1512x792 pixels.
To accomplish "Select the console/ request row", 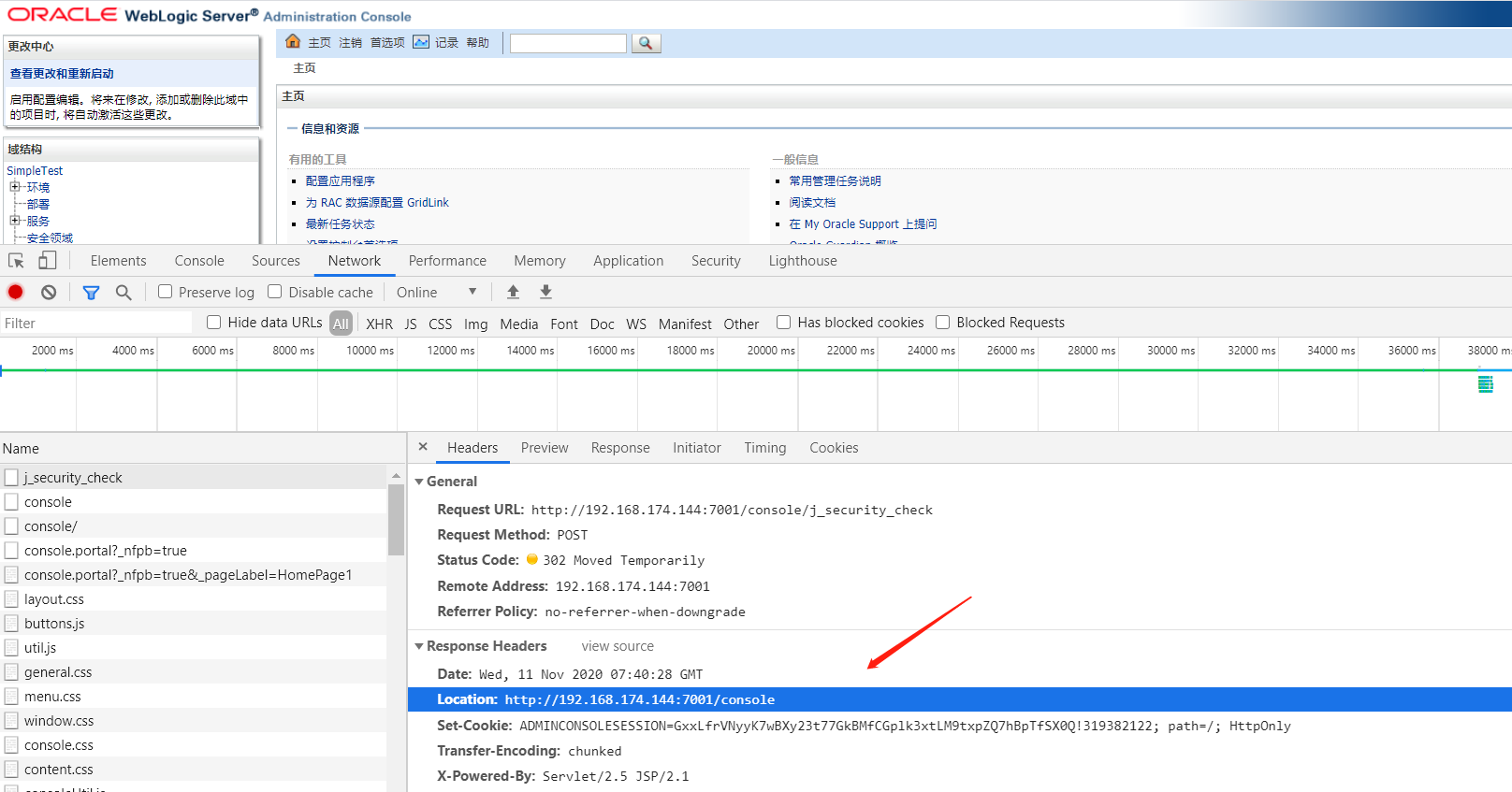I will (193, 526).
